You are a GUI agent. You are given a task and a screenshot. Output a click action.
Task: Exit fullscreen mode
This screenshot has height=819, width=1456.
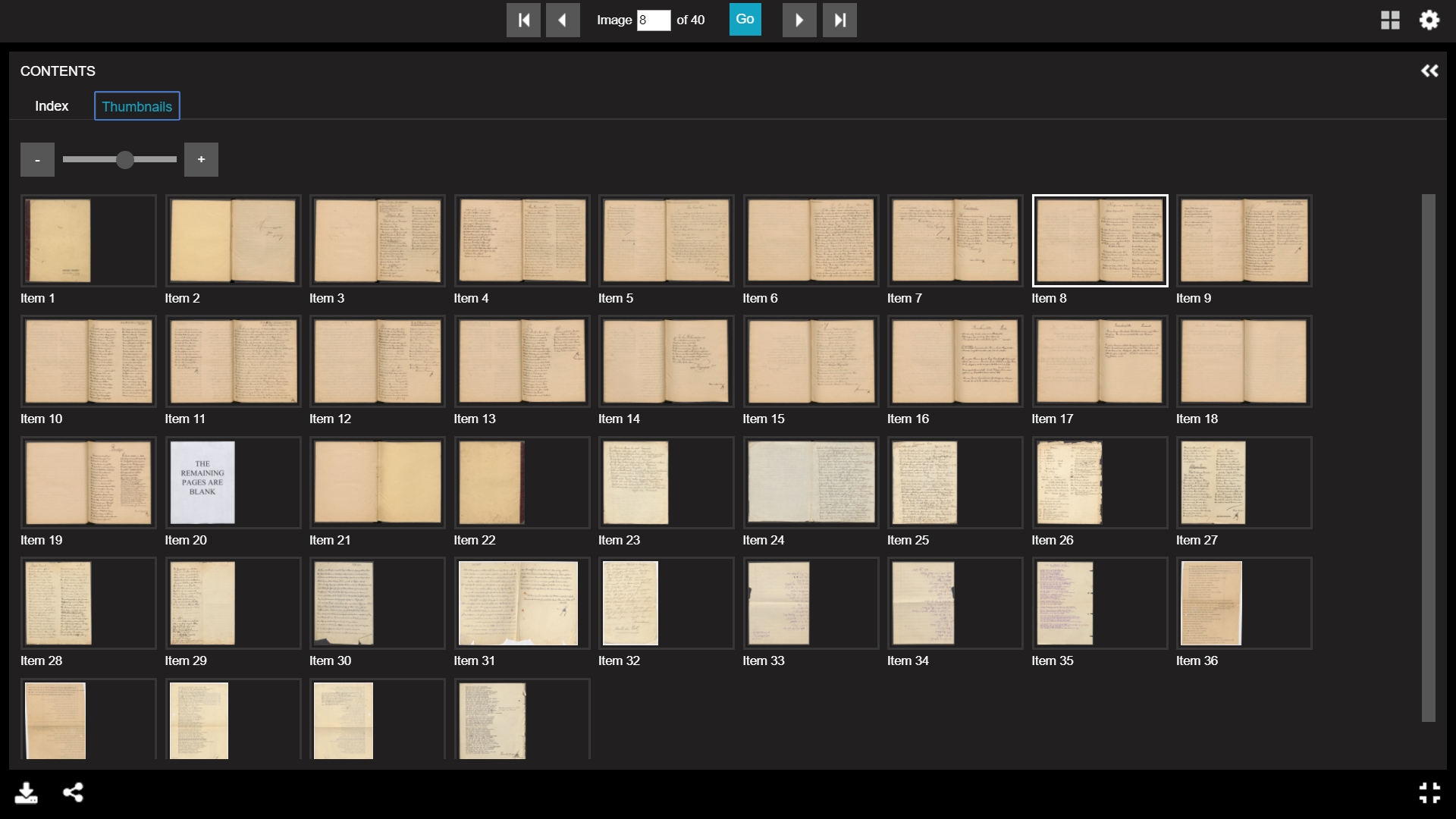coord(1429,793)
